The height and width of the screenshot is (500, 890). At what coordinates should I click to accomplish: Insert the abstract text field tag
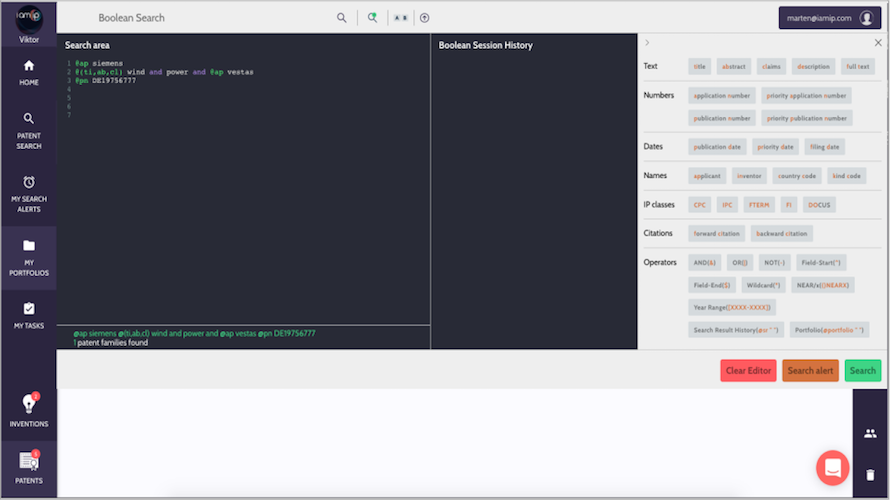(x=734, y=67)
